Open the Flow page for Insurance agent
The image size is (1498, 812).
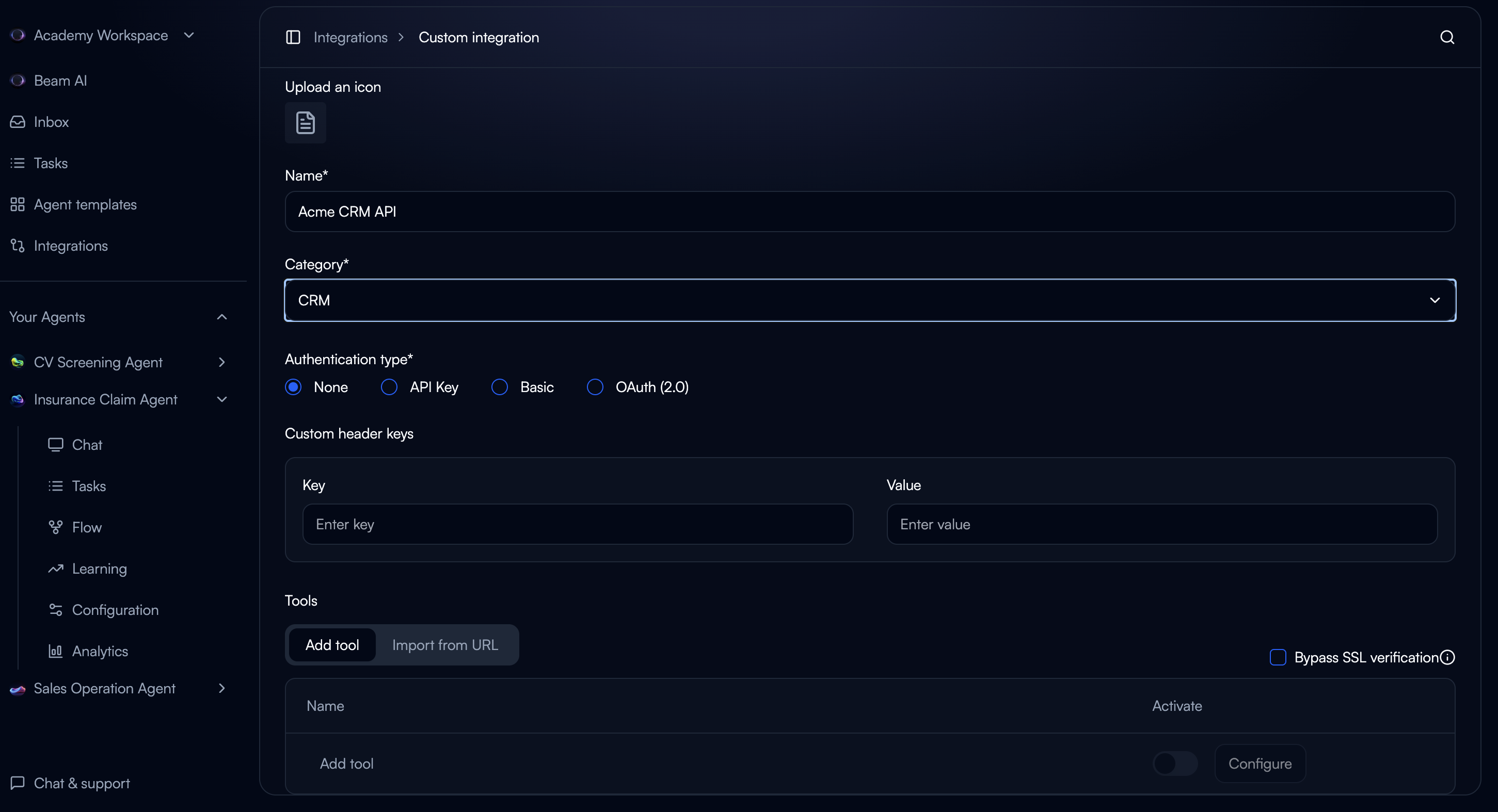point(86,527)
